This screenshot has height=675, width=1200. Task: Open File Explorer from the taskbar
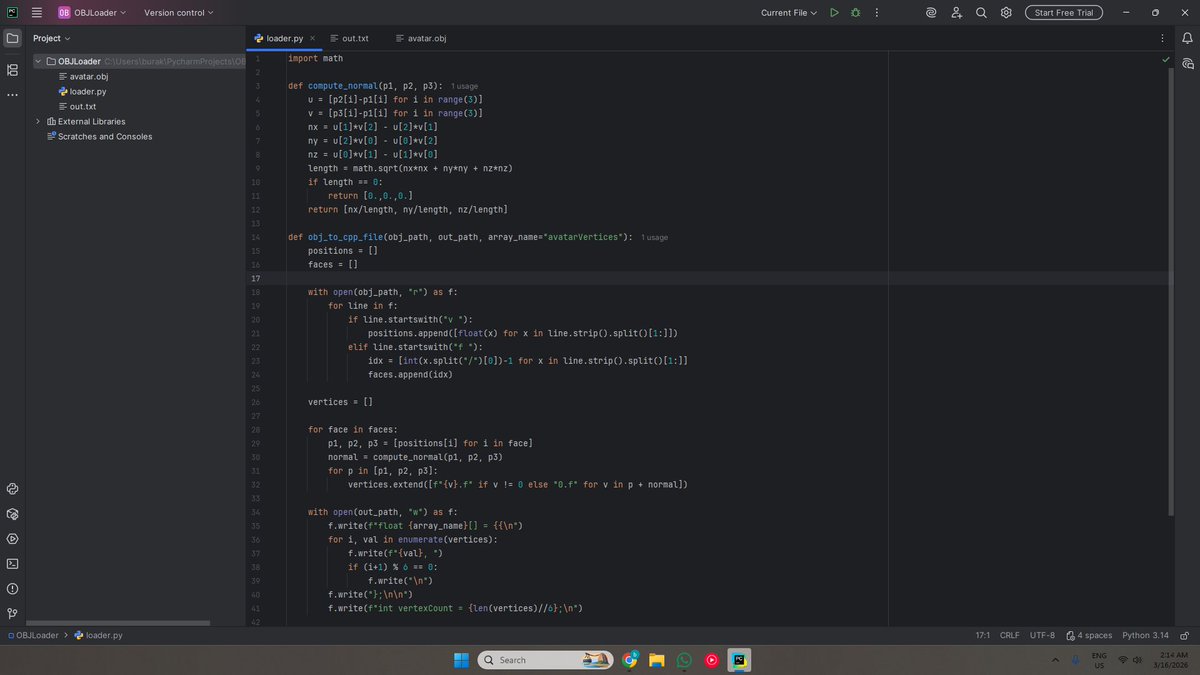coord(657,660)
